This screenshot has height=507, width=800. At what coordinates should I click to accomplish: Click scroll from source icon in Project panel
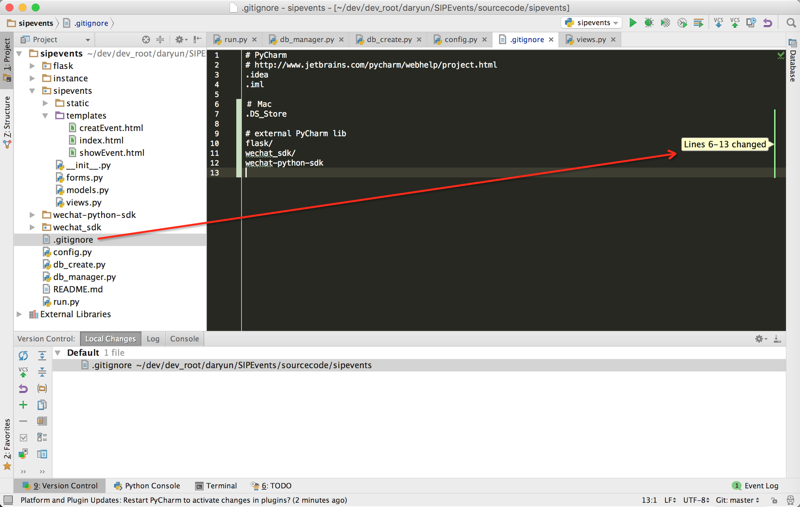pos(146,39)
